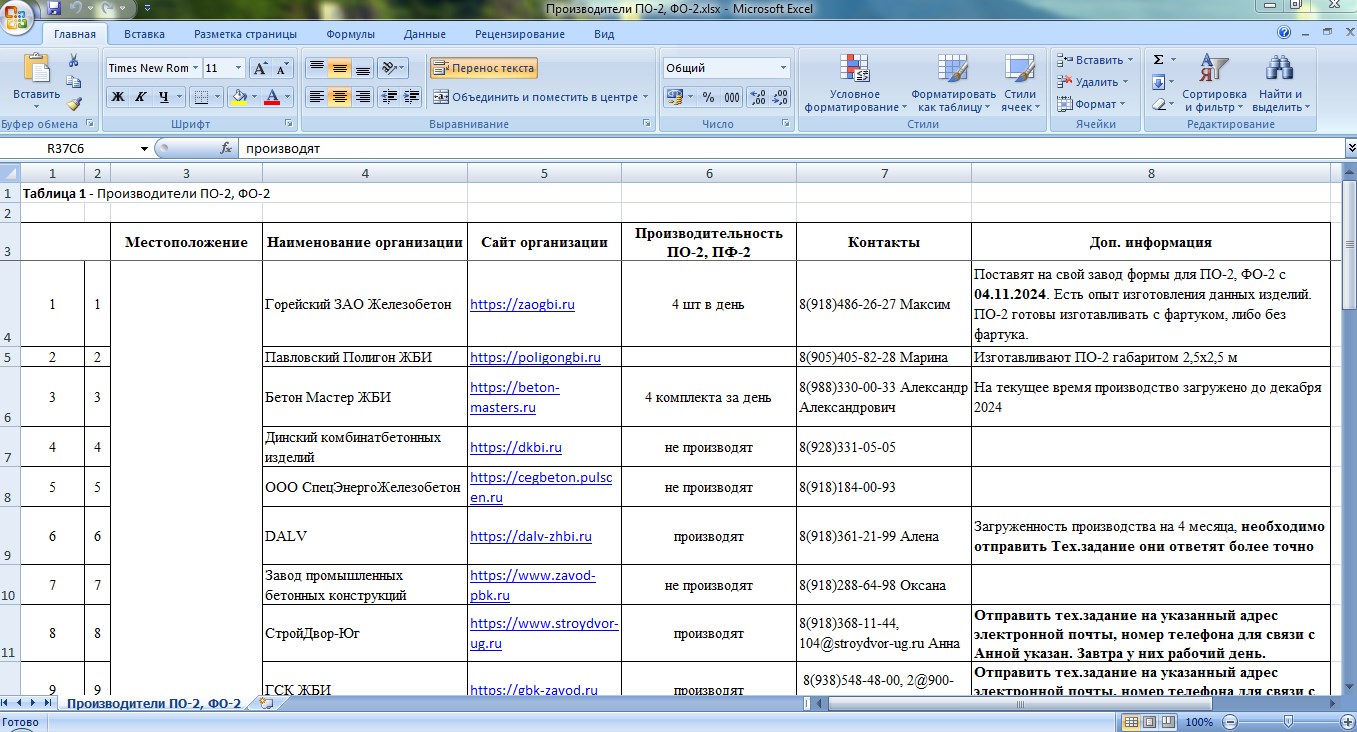This screenshot has height=732, width=1357.
Task: Expand the Общий number format dropdown
Action: click(783, 68)
